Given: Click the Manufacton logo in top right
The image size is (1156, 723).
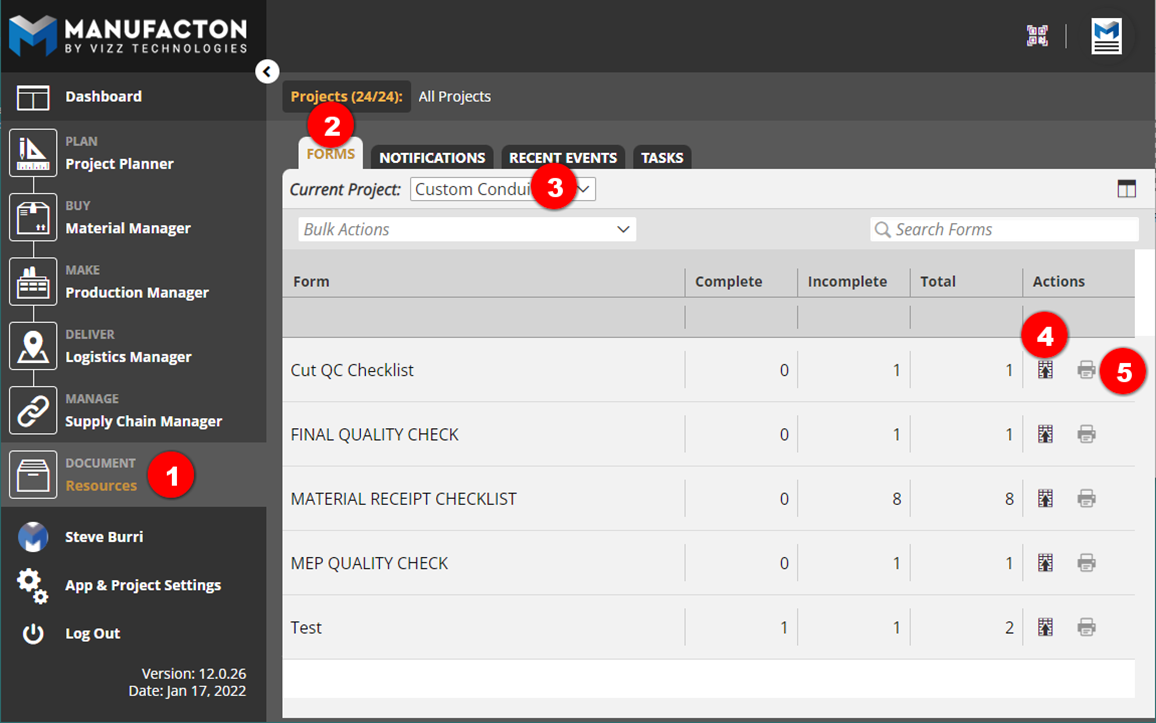Looking at the screenshot, I should (1106, 36).
